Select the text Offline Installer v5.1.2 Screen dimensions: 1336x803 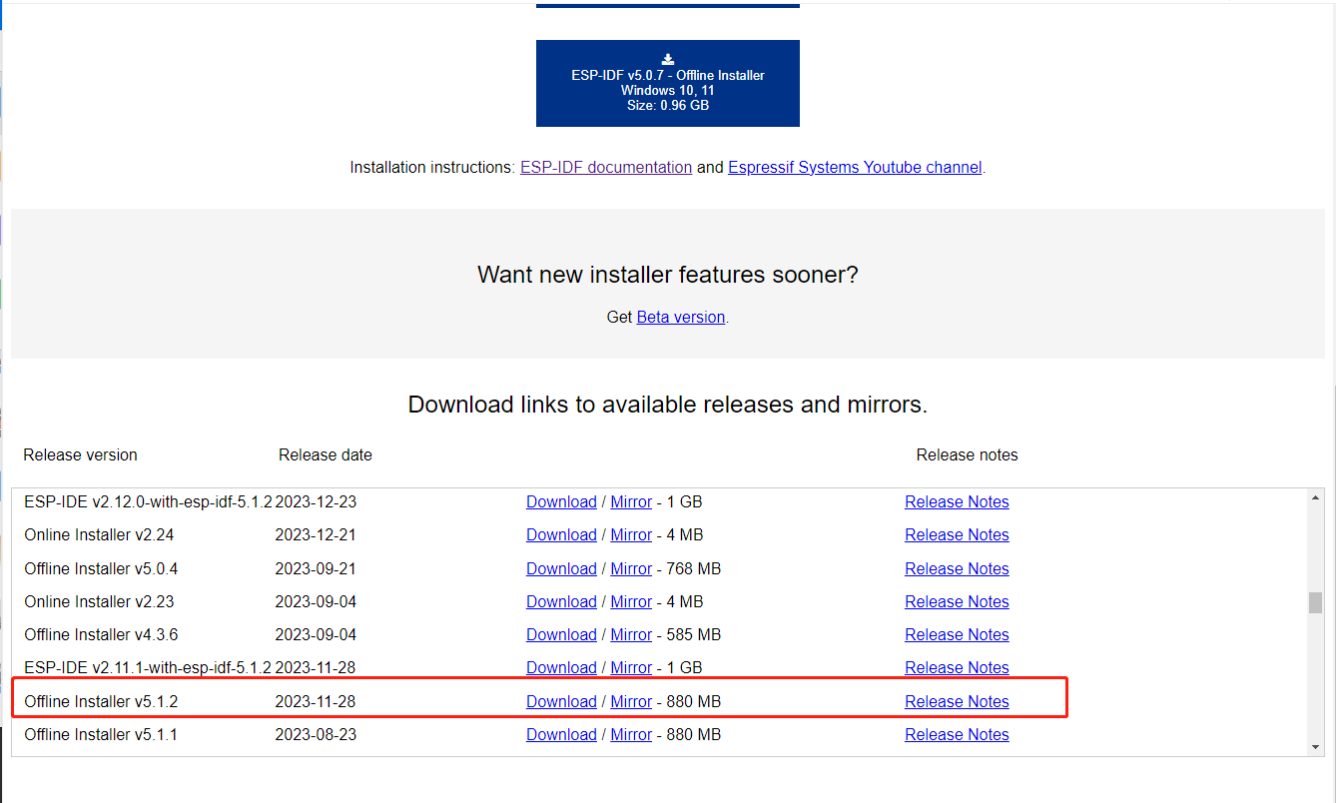pyautogui.click(x=101, y=702)
